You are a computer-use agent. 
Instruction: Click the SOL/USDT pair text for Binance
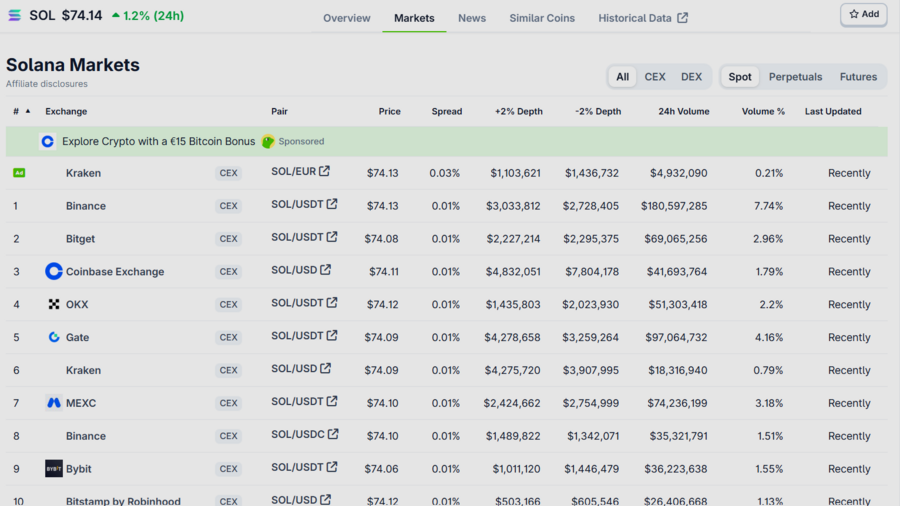(297, 204)
